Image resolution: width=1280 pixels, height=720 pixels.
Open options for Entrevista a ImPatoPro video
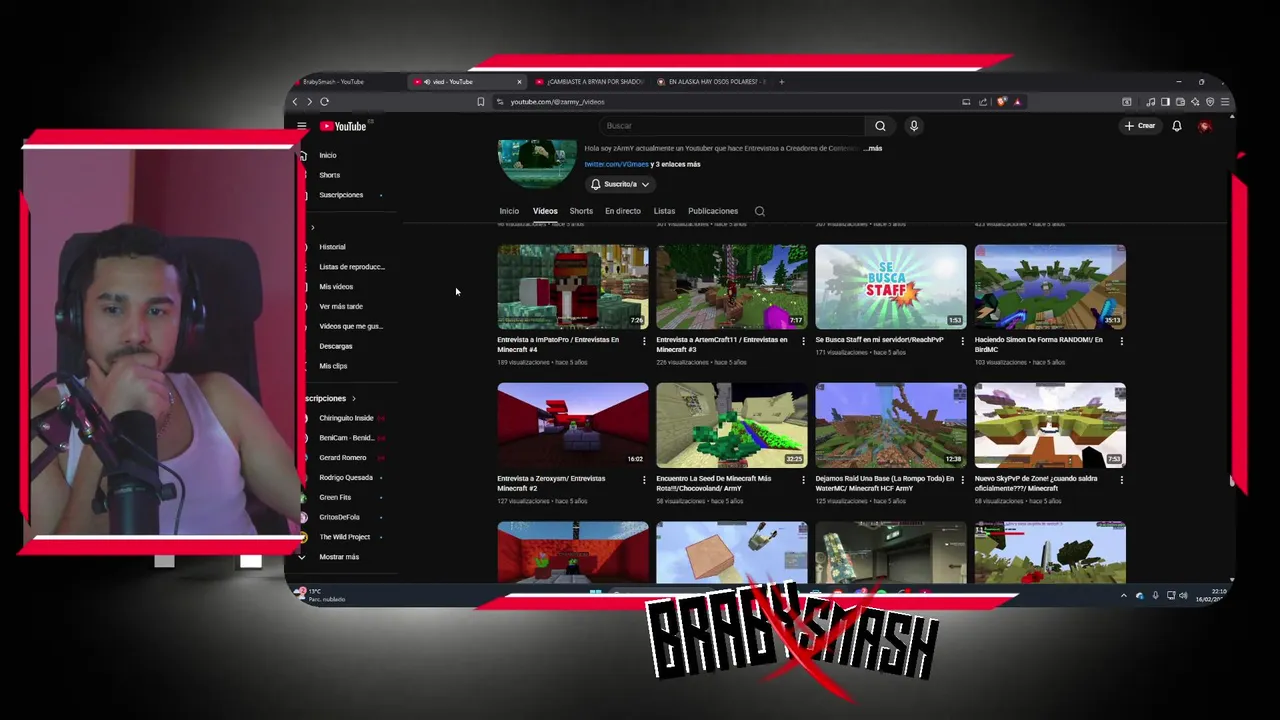pos(644,341)
